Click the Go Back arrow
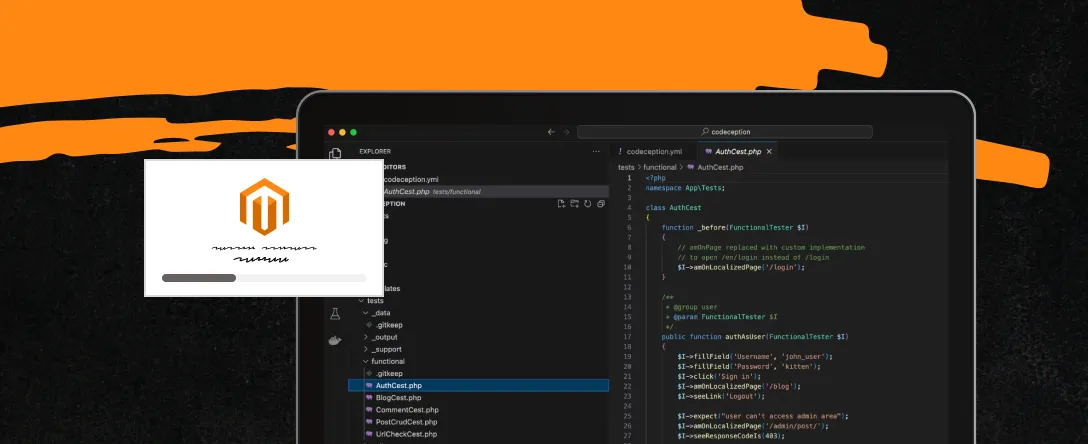Image resolution: width=1088 pixels, height=444 pixels. click(x=551, y=131)
